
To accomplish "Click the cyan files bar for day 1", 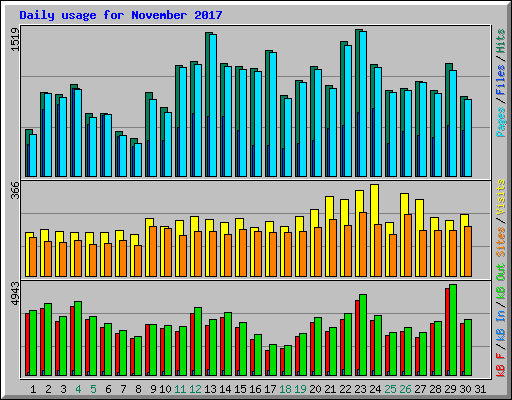I will click(x=33, y=156).
